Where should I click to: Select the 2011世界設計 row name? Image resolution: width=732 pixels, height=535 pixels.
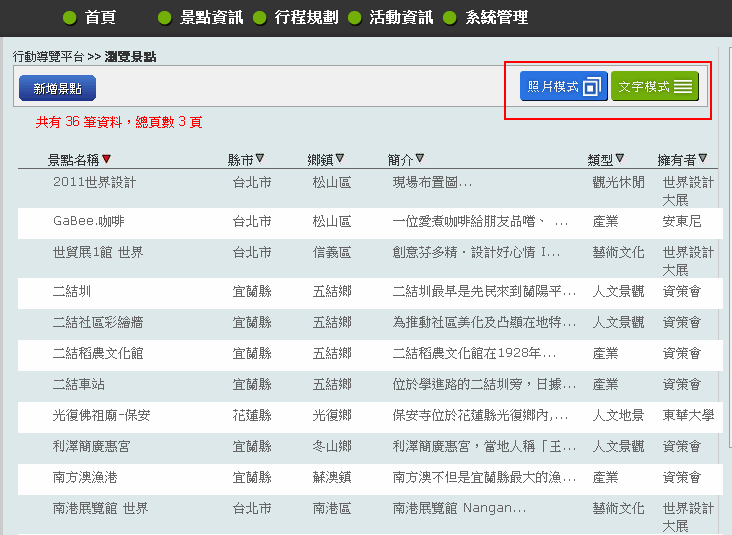click(x=94, y=182)
